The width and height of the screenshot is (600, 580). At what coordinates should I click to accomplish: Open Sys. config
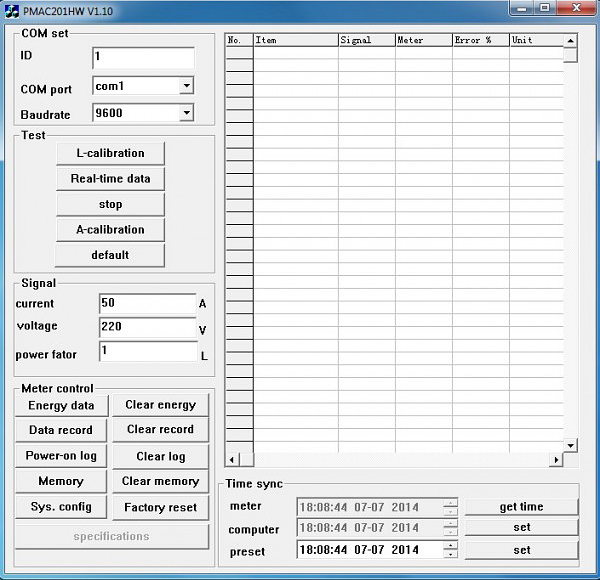tap(61, 507)
